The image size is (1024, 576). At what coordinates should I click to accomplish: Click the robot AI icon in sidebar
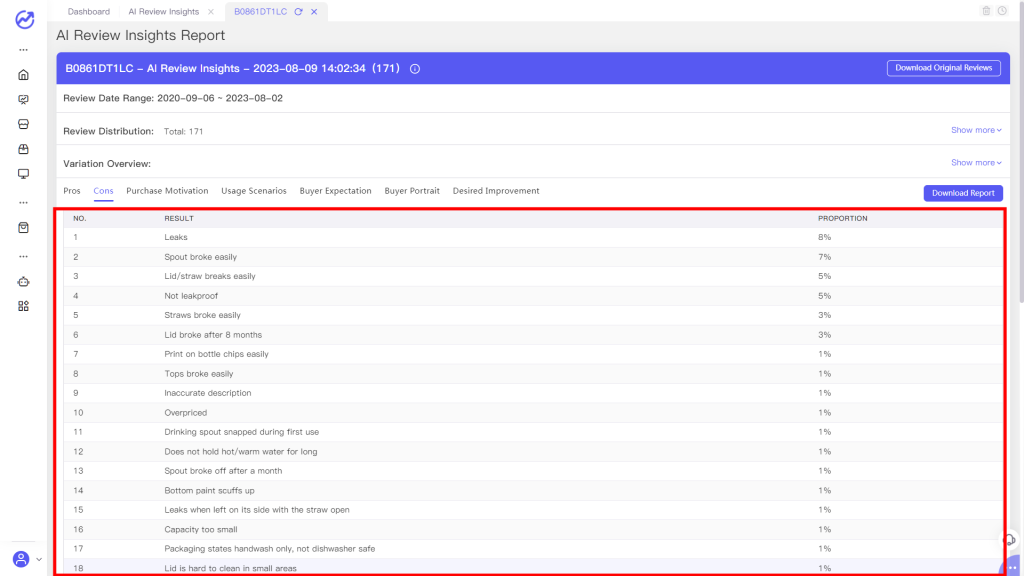[x=23, y=281]
